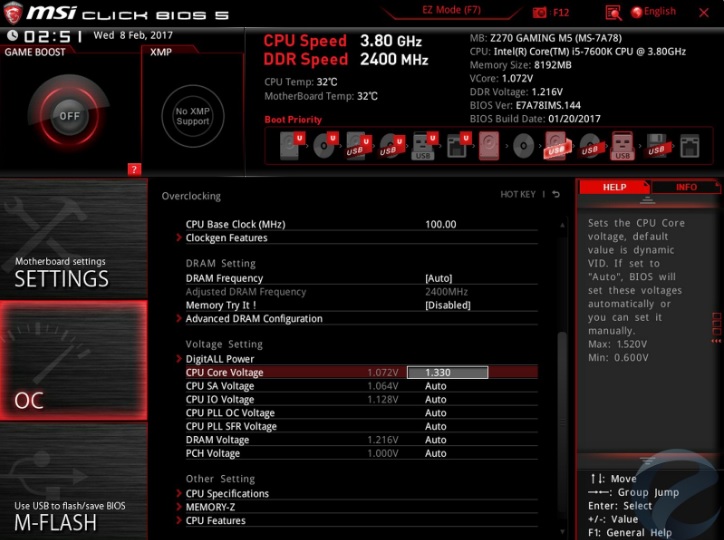Select the USB floppy boot device icon
This screenshot has height=540, width=724.
tap(656, 146)
